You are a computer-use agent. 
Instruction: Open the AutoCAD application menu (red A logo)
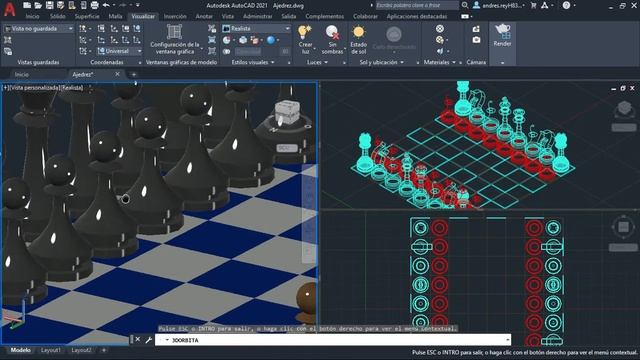pos(9,9)
